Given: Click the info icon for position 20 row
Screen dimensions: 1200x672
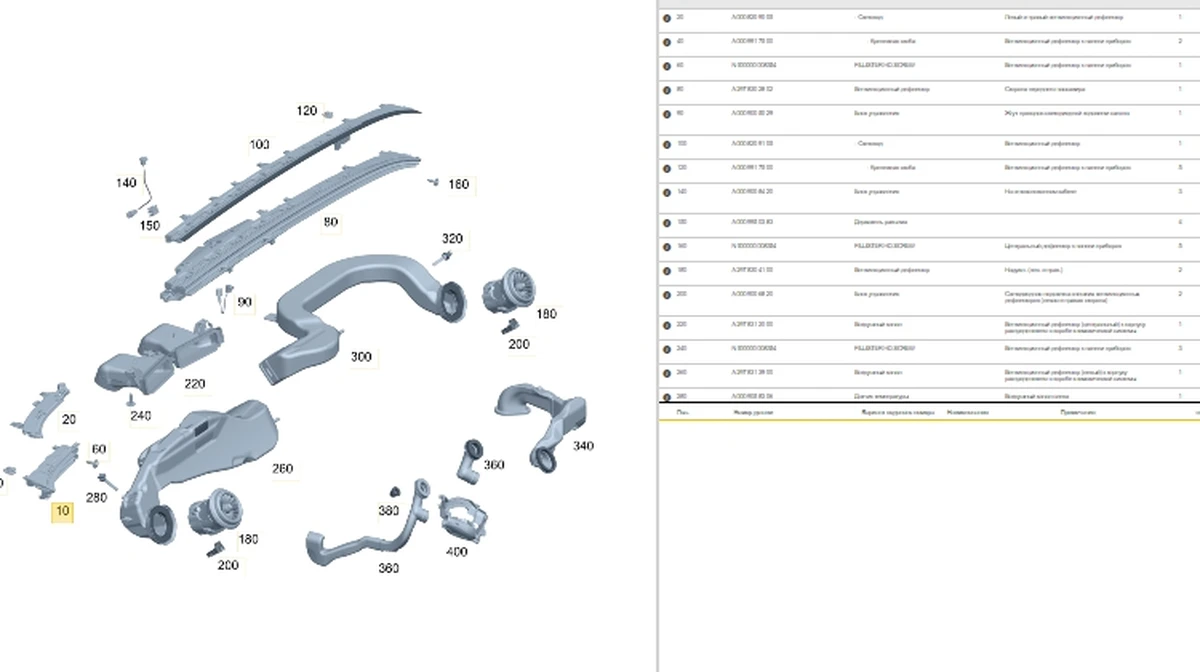Looking at the screenshot, I should (667, 18).
